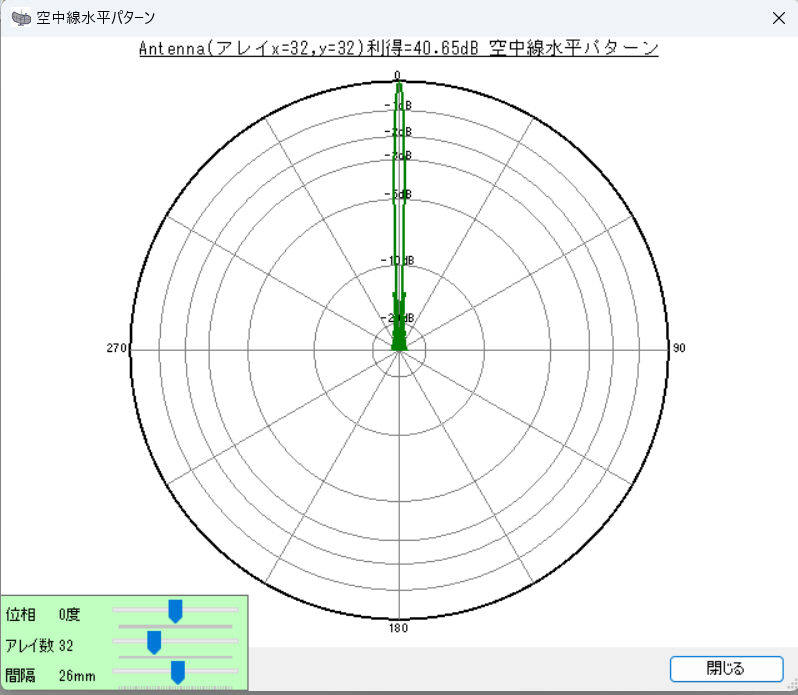
Task: Click the 閉じる button
Action: [726, 668]
